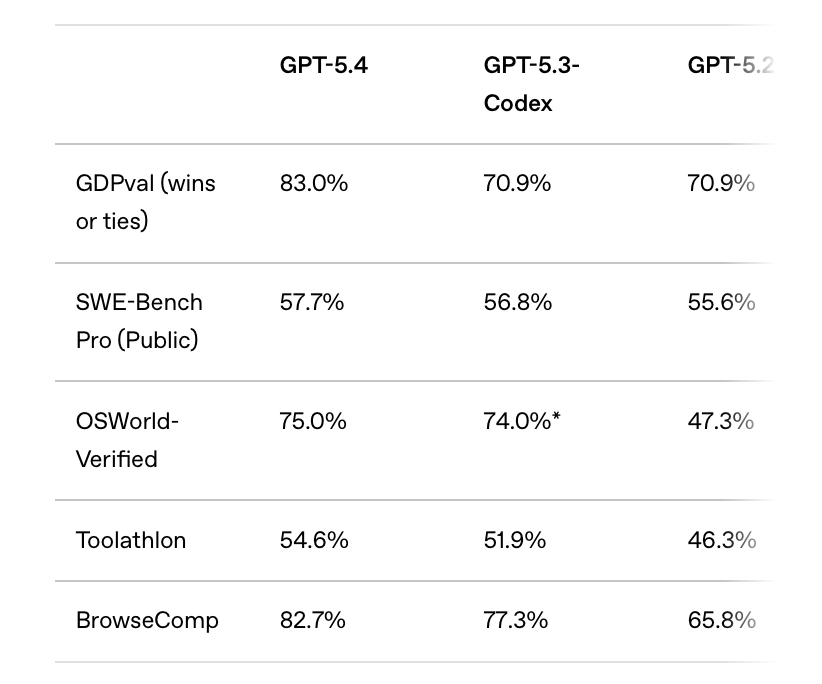Click the 57.7% SWE-Bench Pro value
The height and width of the screenshot is (684, 822).
point(312,302)
